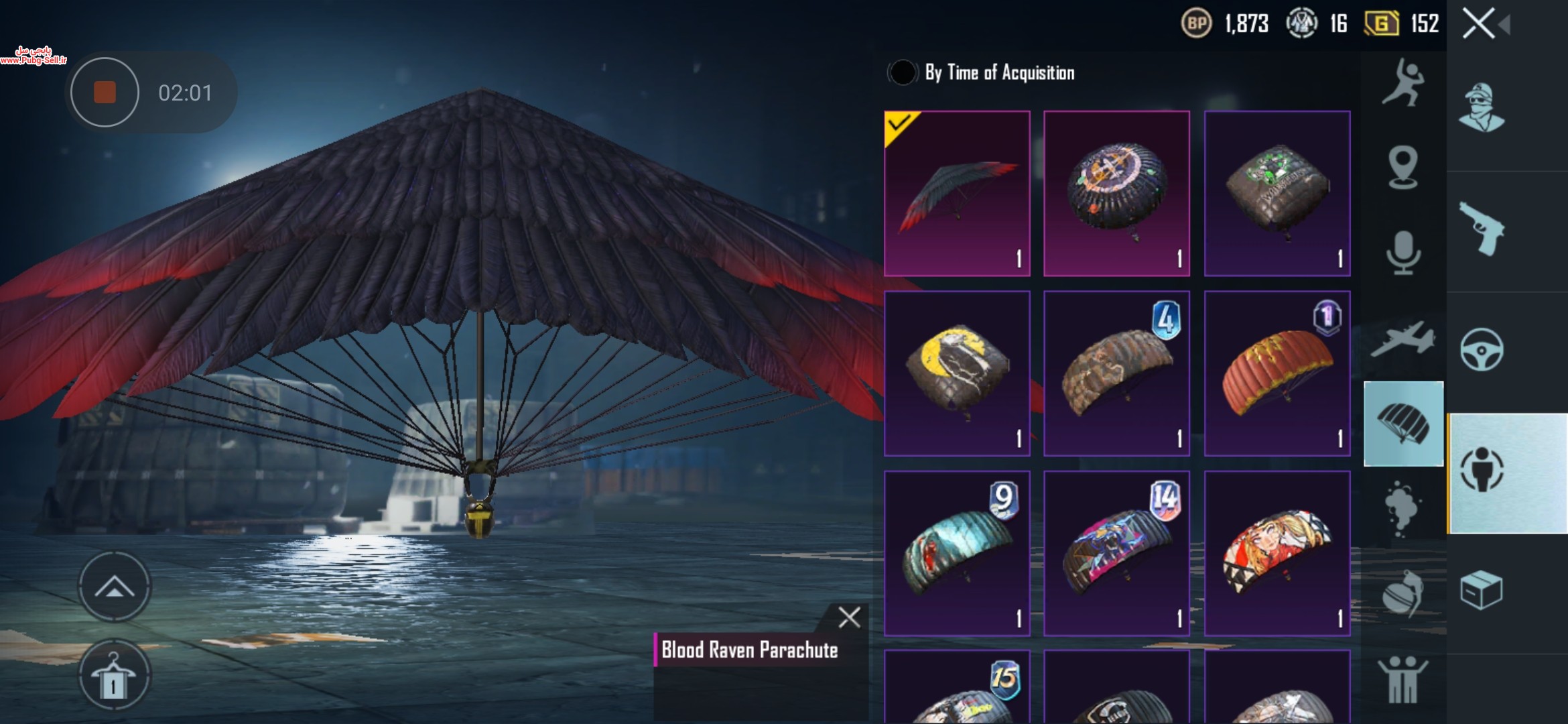Select the equipped Blood Raven parachute thumbnail
Image resolution: width=1568 pixels, height=724 pixels.
click(957, 194)
